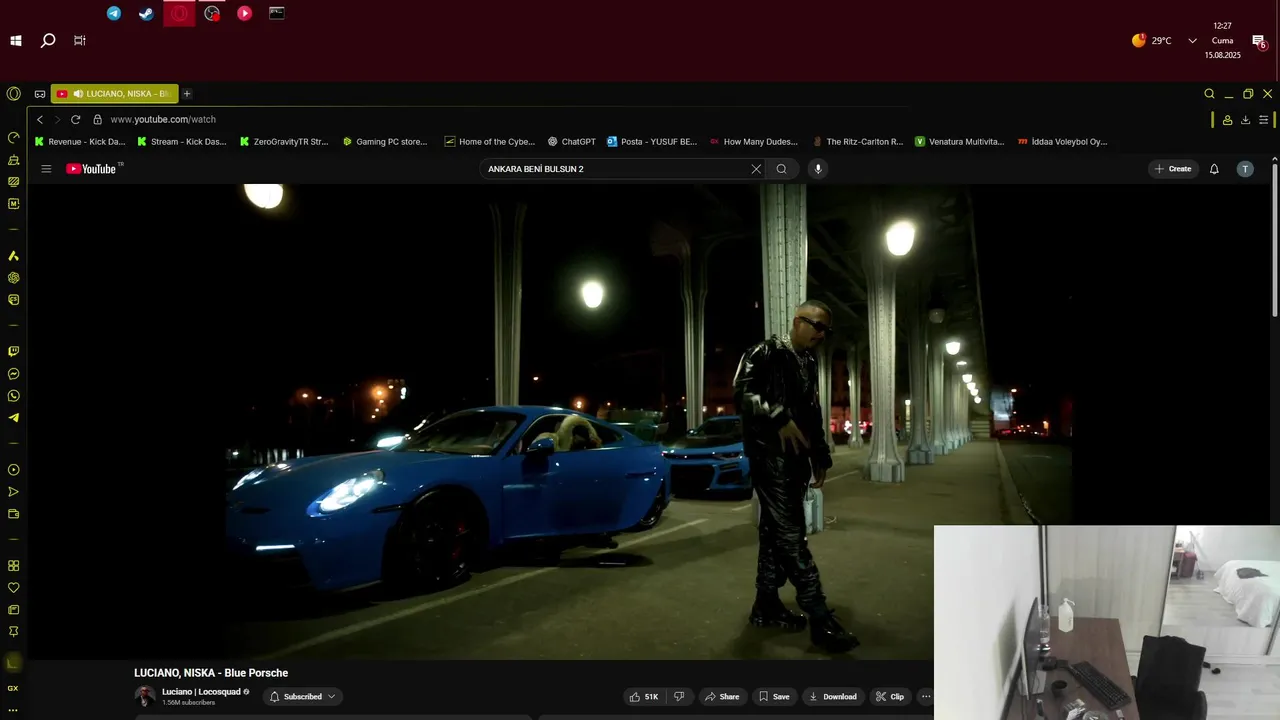Open browser downloads icon in address bar
The width and height of the screenshot is (1280, 720).
click(x=1245, y=120)
